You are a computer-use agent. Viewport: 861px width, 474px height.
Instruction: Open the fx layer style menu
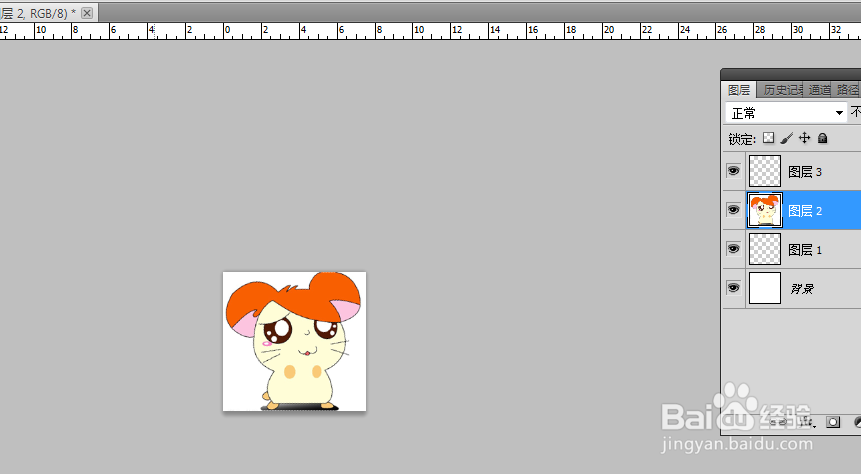[x=807, y=422]
